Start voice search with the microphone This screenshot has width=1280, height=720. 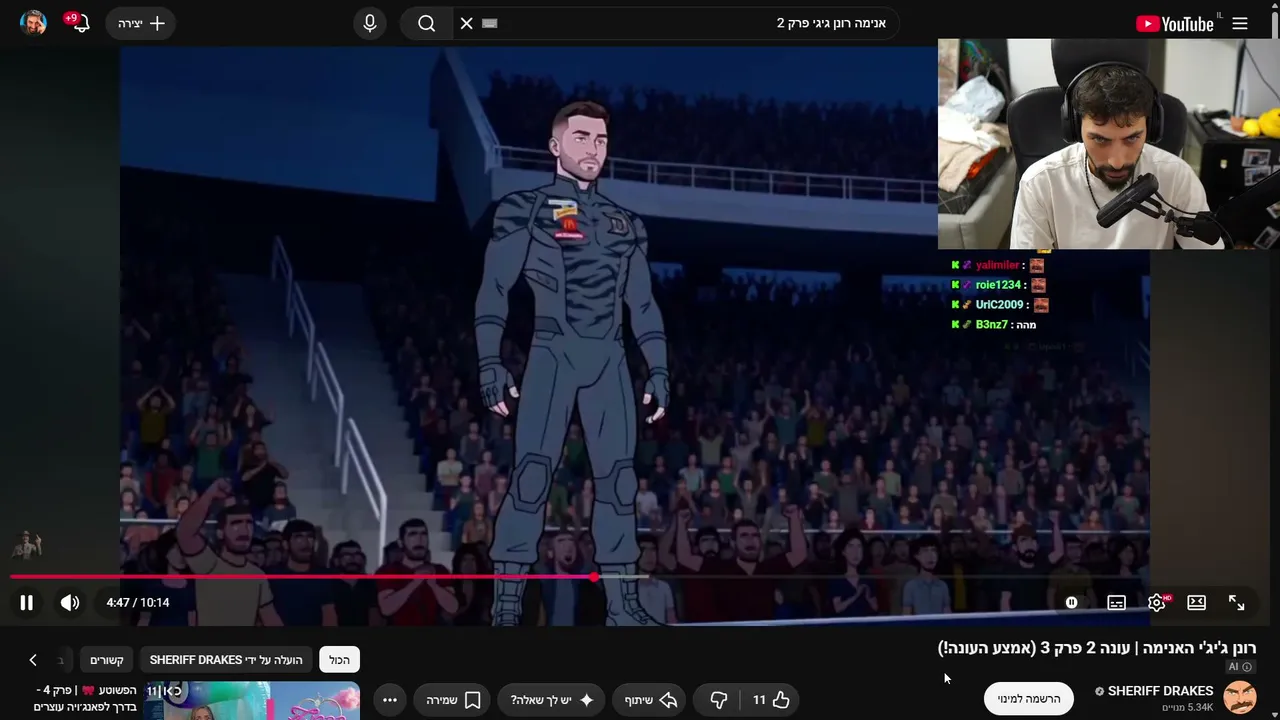point(370,23)
